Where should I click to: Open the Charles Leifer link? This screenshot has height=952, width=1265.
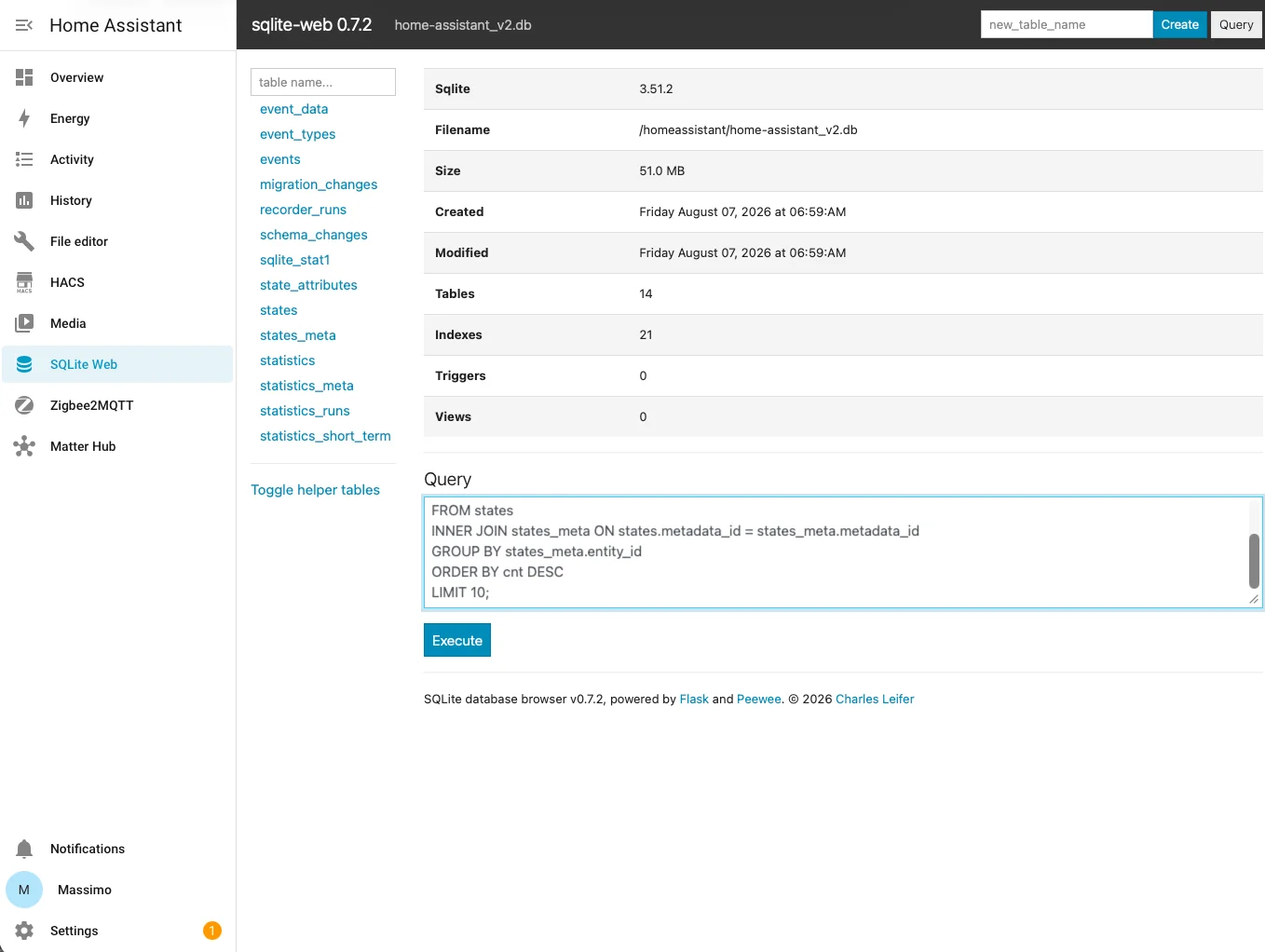(x=875, y=699)
